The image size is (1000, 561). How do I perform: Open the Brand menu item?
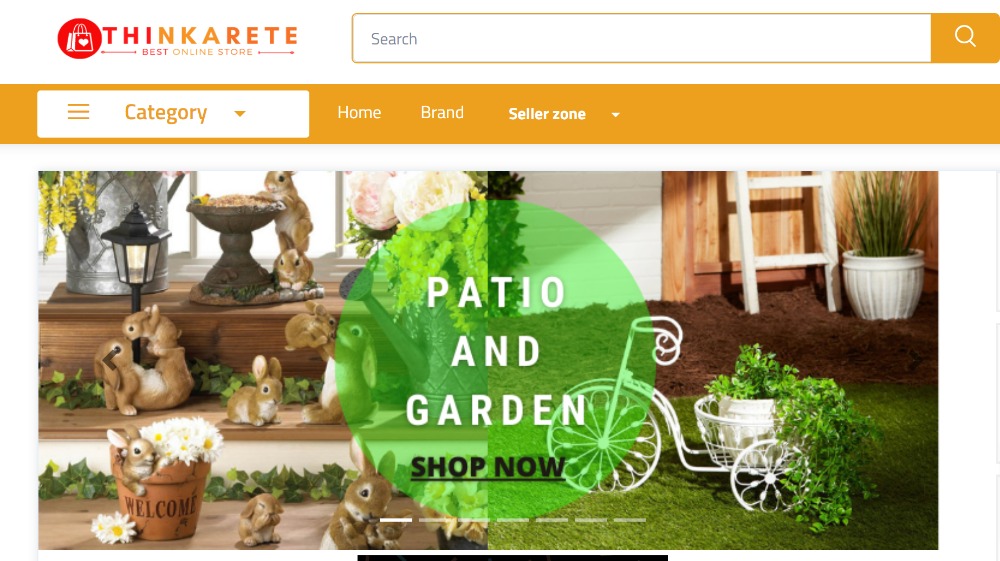tap(442, 113)
